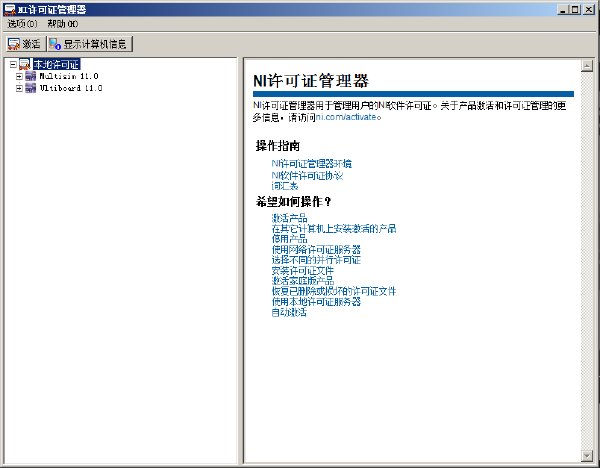Click the 显示计算机信息 toolbar button
The height and width of the screenshot is (468, 600).
point(90,44)
